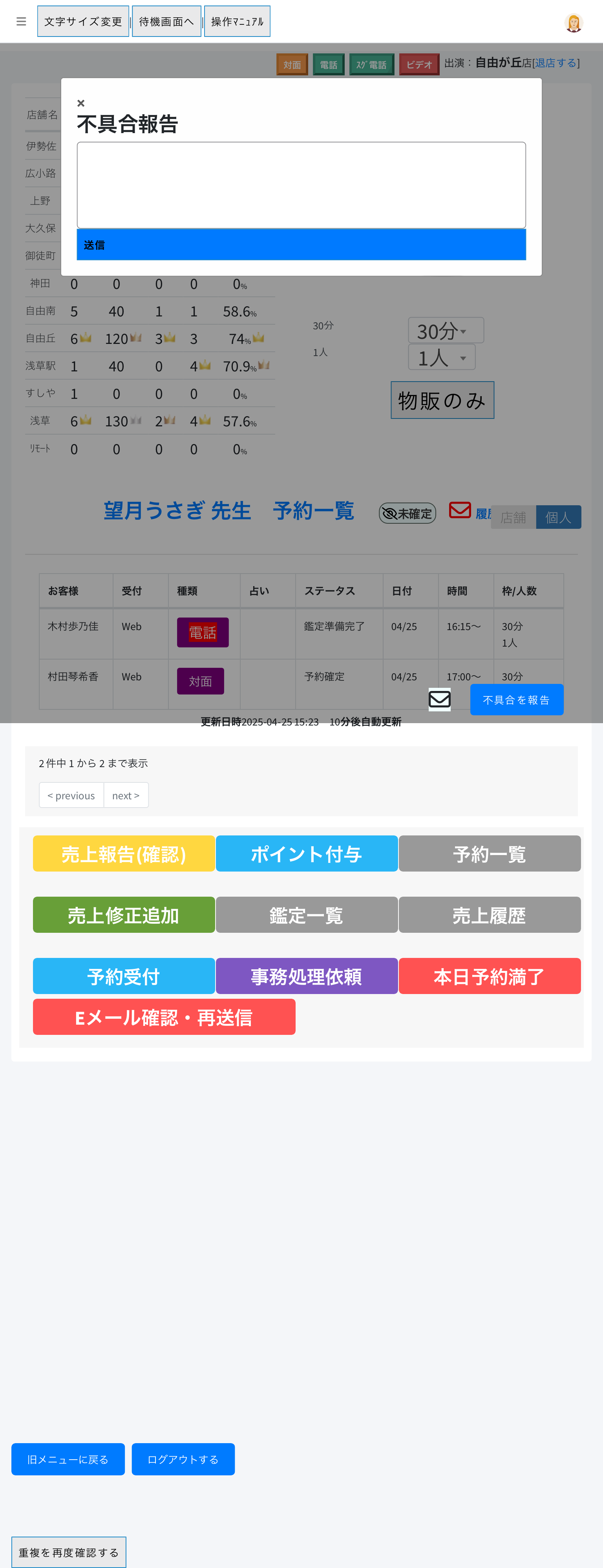This screenshot has width=603, height=1568.
Task: Open the 30分 duration dropdown
Action: tap(445, 331)
